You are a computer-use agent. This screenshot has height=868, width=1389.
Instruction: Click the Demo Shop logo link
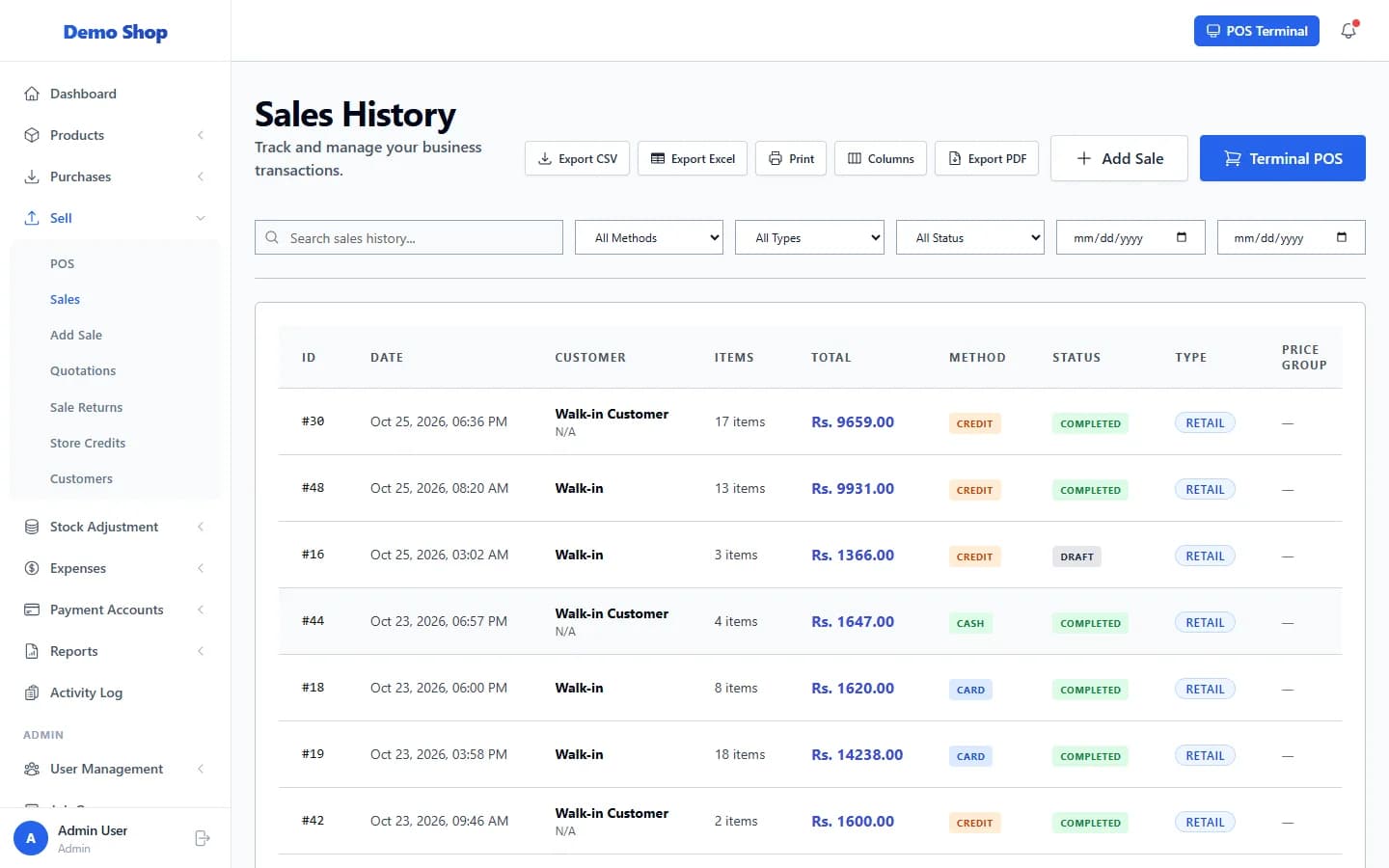point(116,32)
